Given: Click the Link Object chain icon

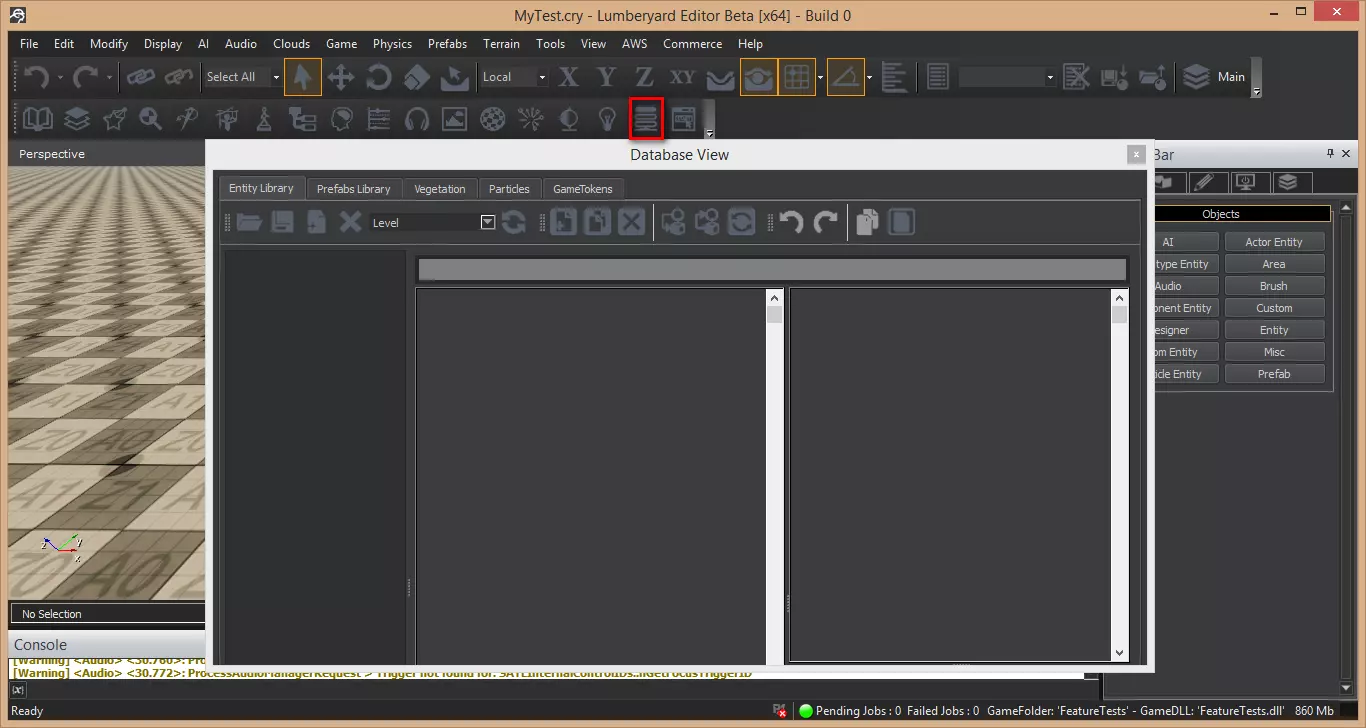Looking at the screenshot, I should pyautogui.click(x=140, y=77).
